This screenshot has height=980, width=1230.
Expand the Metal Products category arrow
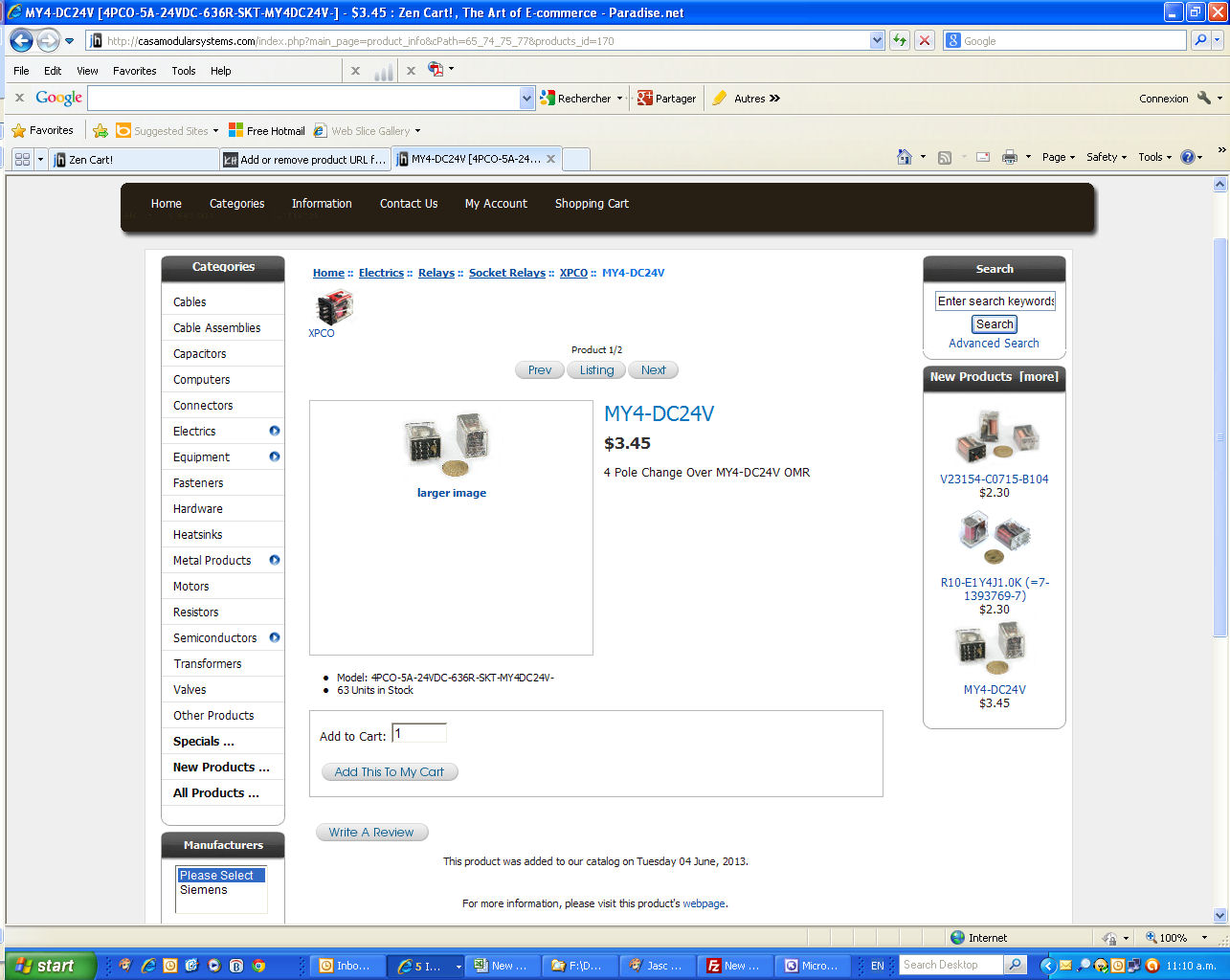coord(275,560)
